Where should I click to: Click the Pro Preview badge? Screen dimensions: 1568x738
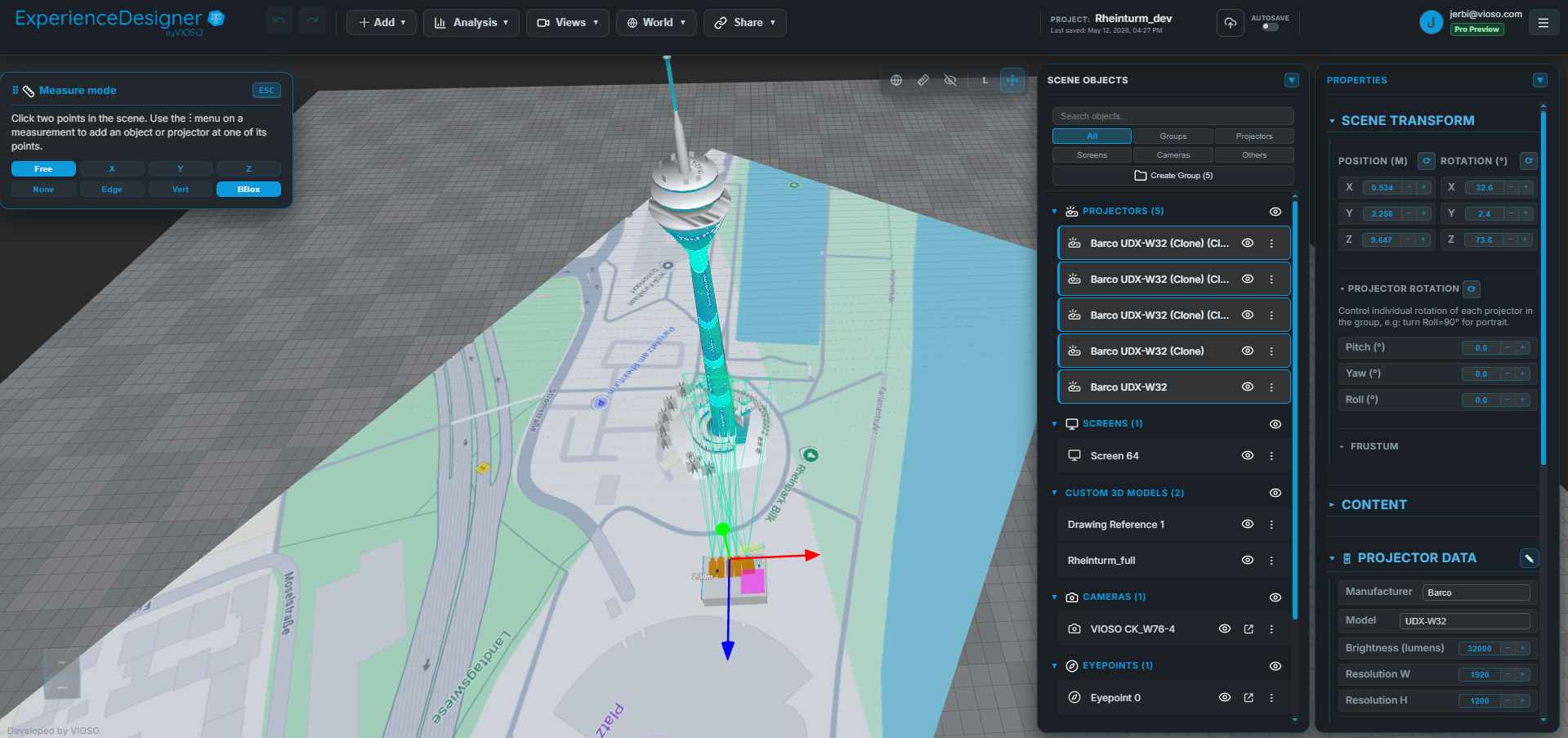[x=1476, y=29]
